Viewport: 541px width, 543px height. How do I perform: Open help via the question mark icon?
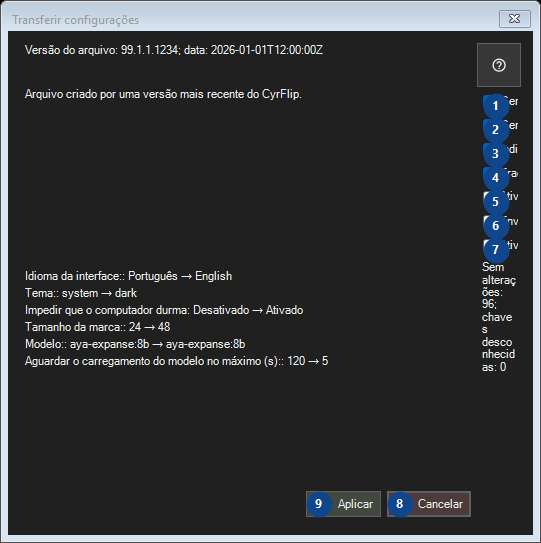pyautogui.click(x=498, y=65)
